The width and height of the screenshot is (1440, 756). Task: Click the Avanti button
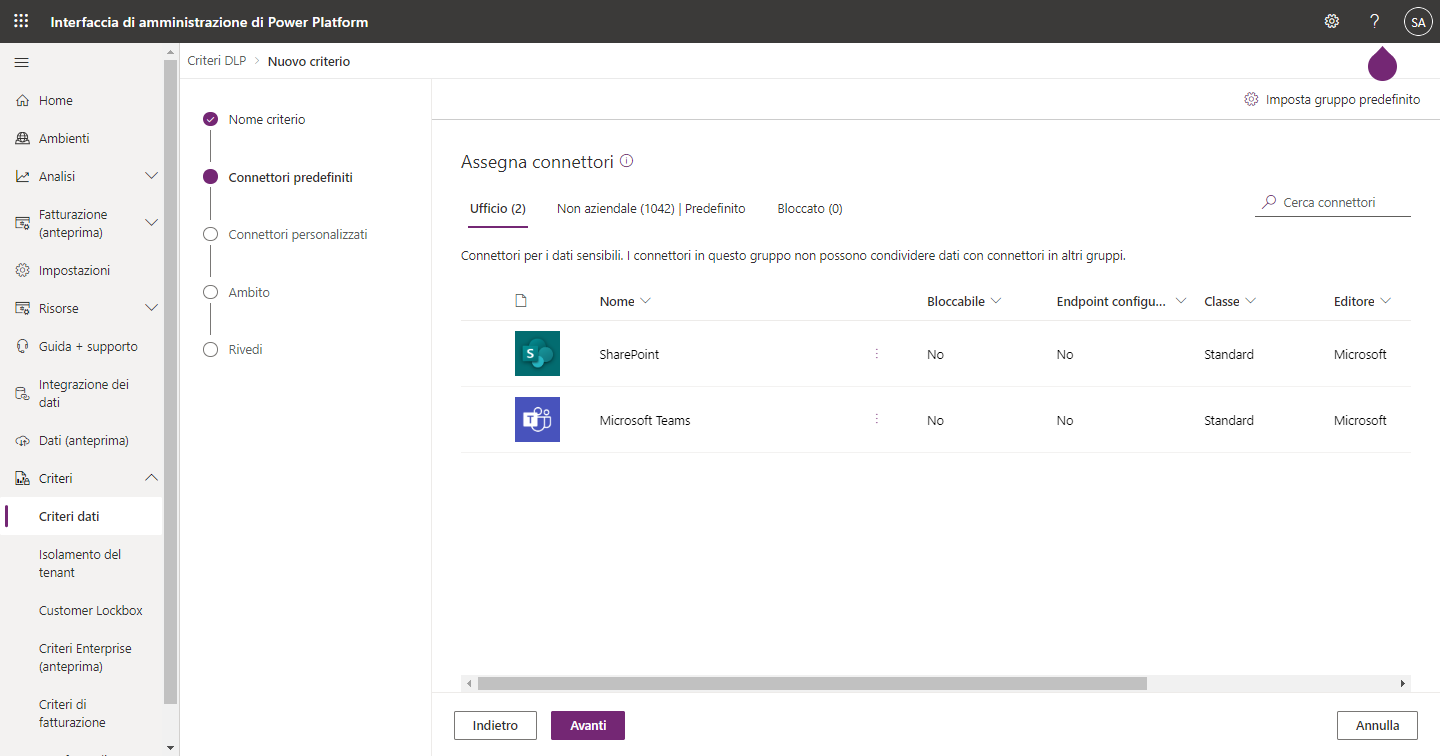[x=588, y=726]
